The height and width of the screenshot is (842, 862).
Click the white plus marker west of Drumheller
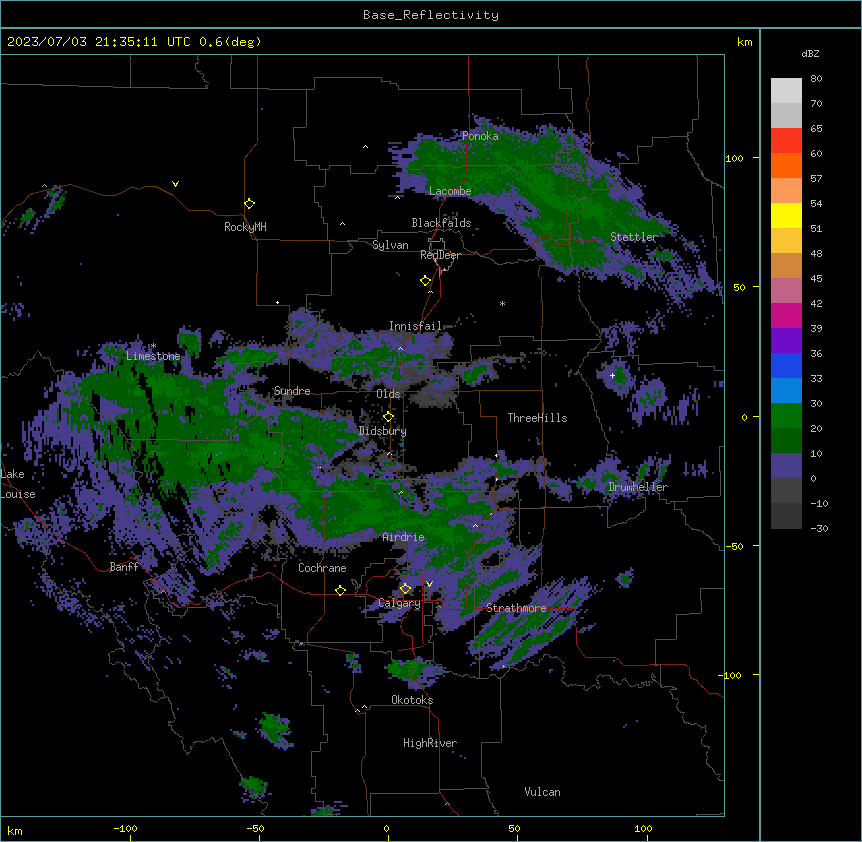[612, 375]
